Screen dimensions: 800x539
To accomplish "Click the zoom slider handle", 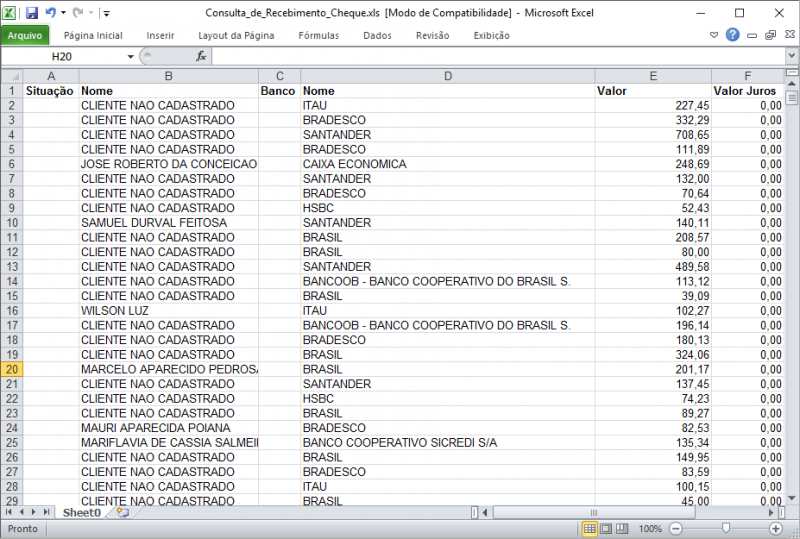I will (x=726, y=528).
